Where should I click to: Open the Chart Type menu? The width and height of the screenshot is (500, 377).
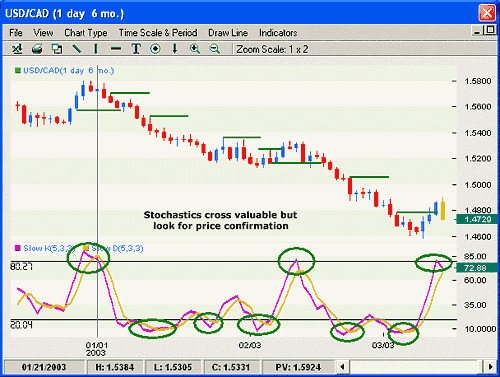[x=86, y=33]
